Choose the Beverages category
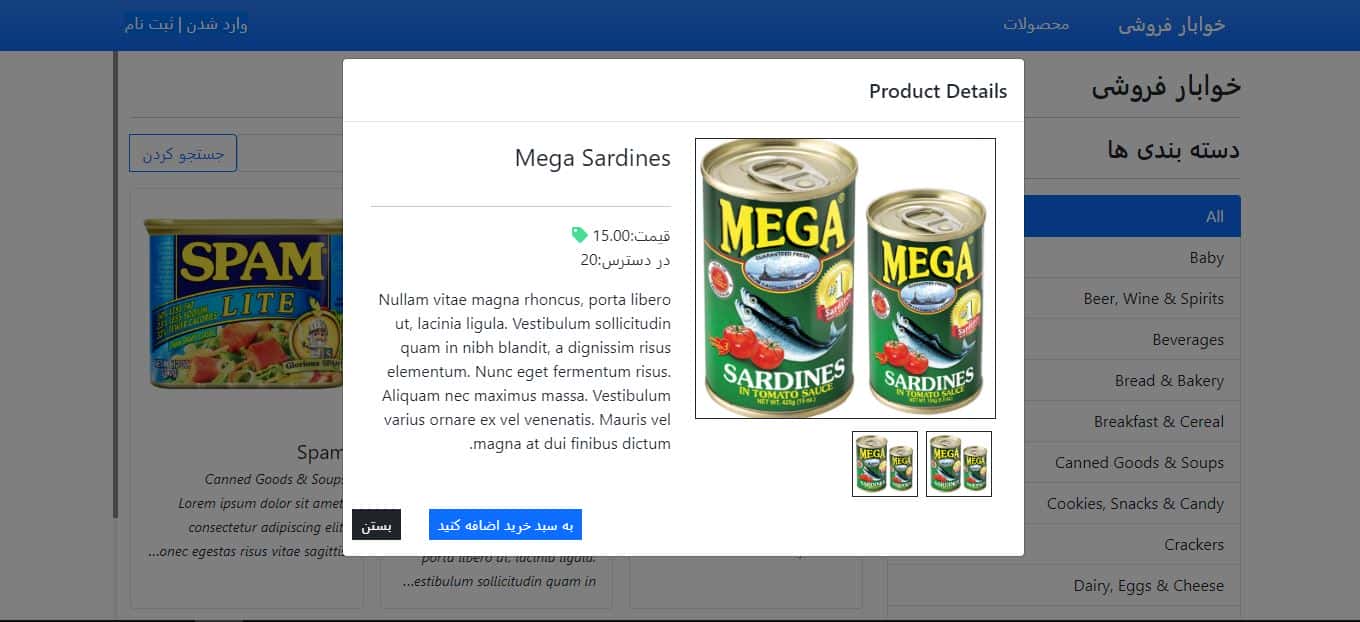Image resolution: width=1360 pixels, height=622 pixels. [x=1132, y=340]
